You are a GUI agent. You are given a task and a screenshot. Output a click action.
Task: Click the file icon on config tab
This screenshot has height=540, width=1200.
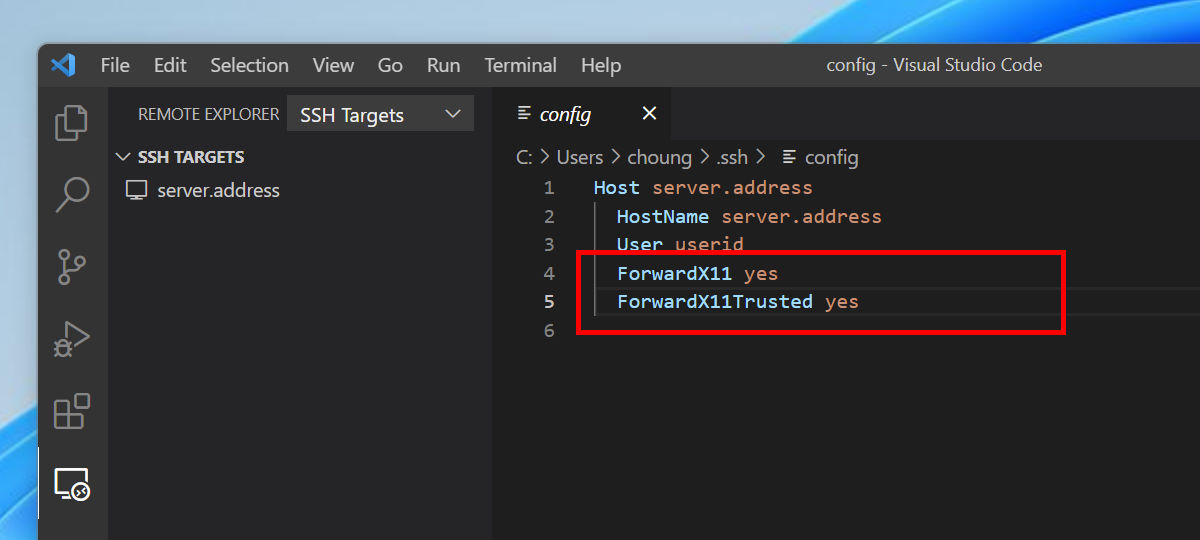(x=523, y=113)
